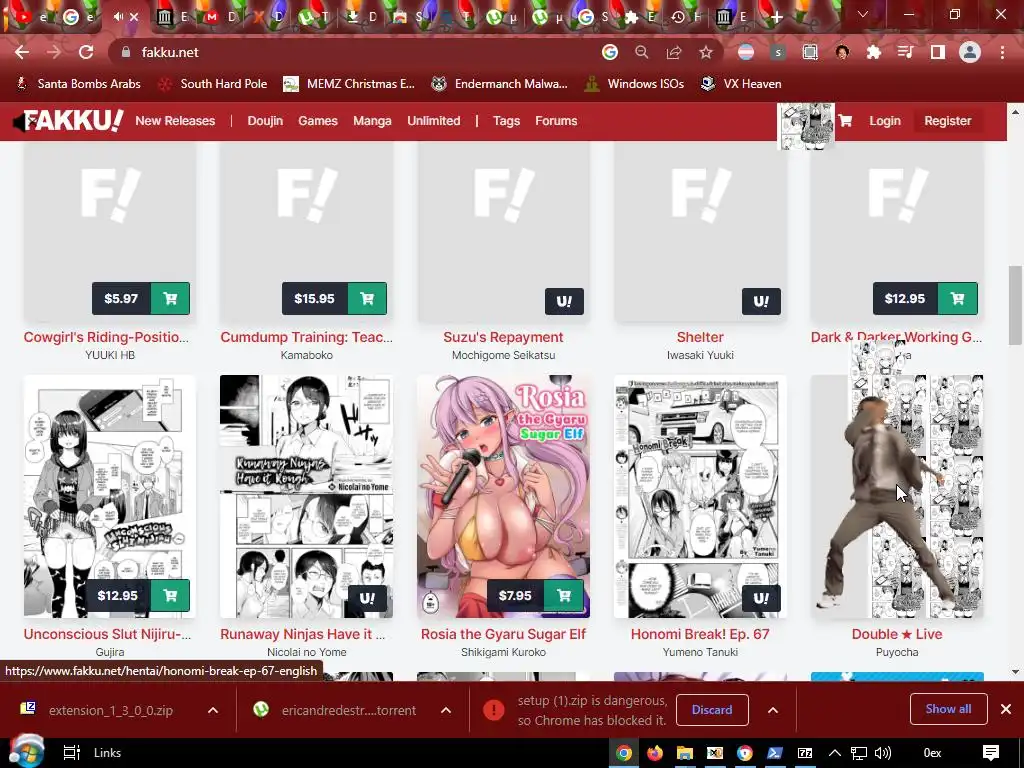1024x768 pixels.
Task: Open the Honomi Break! cover thumbnail
Action: pos(700,496)
